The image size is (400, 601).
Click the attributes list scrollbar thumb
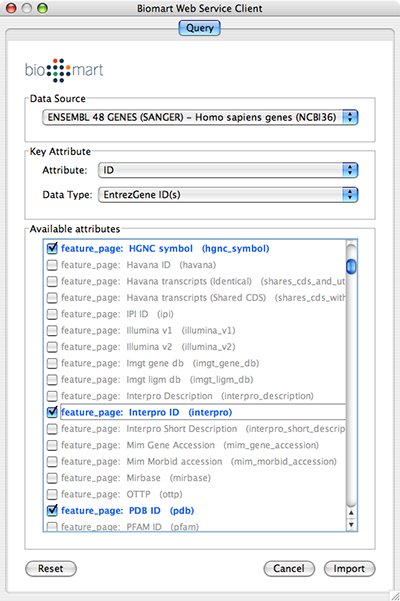351,266
